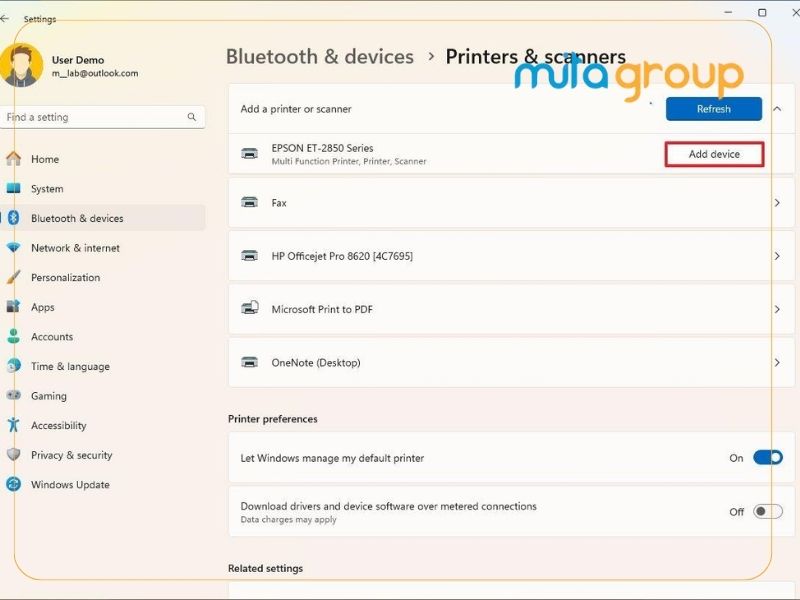Enable download drivers over metered connections
This screenshot has height=600, width=800.
click(768, 511)
